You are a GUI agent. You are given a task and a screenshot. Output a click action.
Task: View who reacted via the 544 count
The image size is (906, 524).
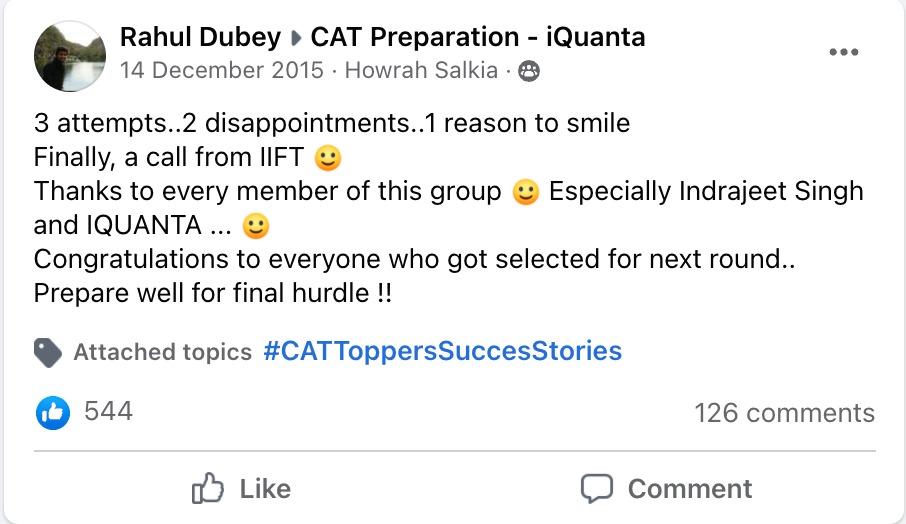109,412
